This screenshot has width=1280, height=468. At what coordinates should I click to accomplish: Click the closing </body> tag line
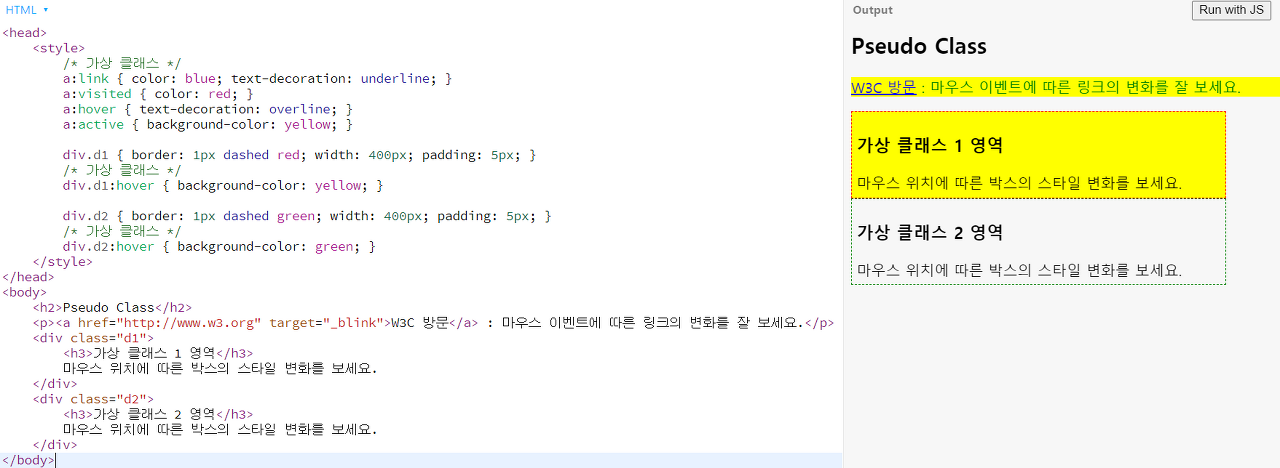point(28,460)
